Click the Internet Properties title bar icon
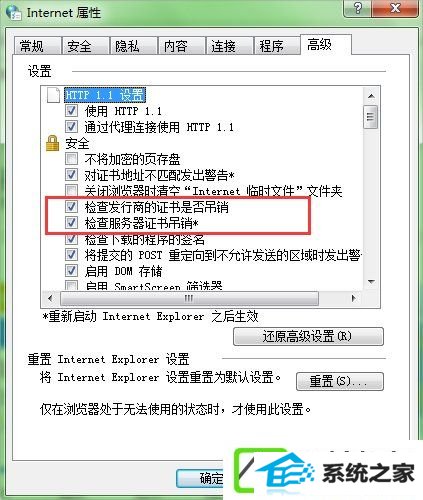423x500 pixels. point(14,13)
